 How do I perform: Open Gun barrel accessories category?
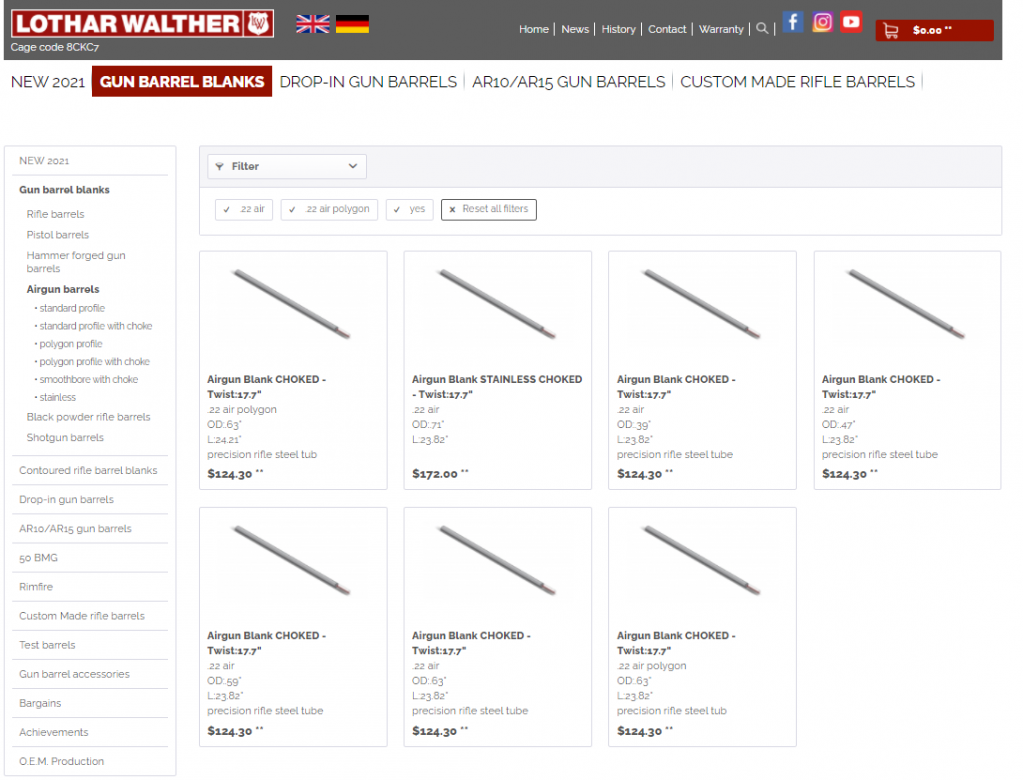click(x=74, y=674)
